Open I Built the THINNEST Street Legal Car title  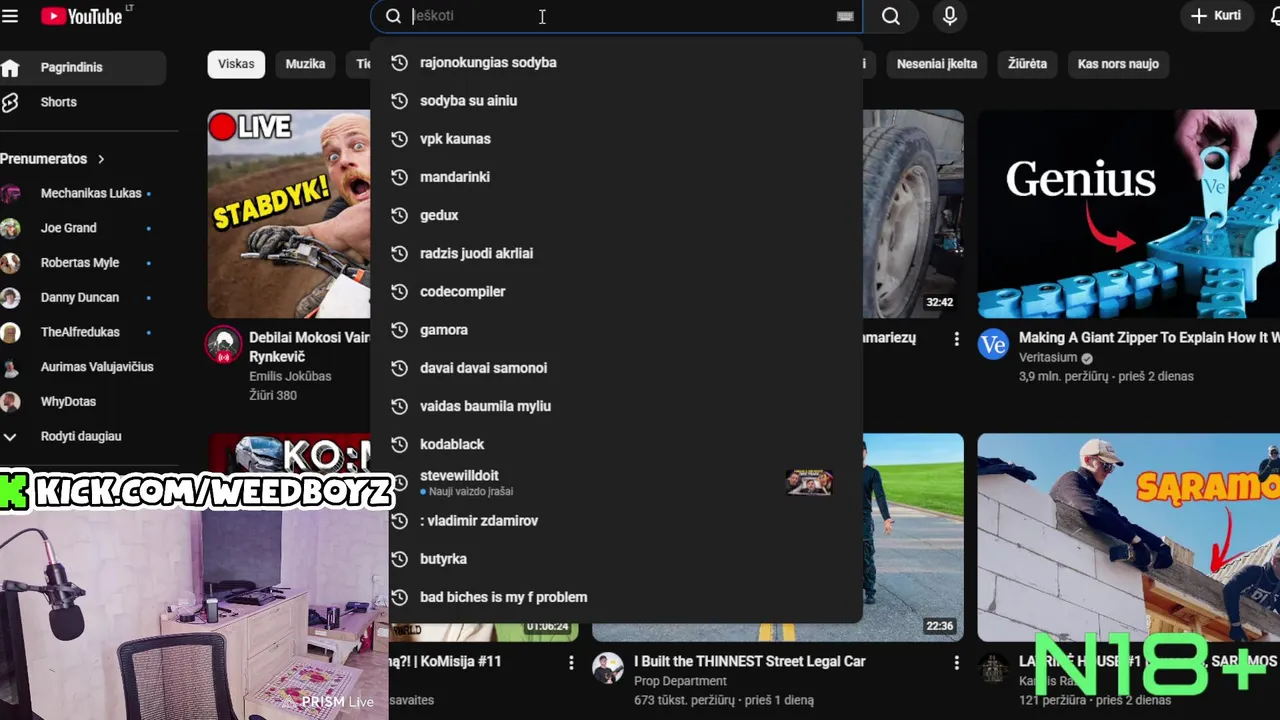point(750,661)
